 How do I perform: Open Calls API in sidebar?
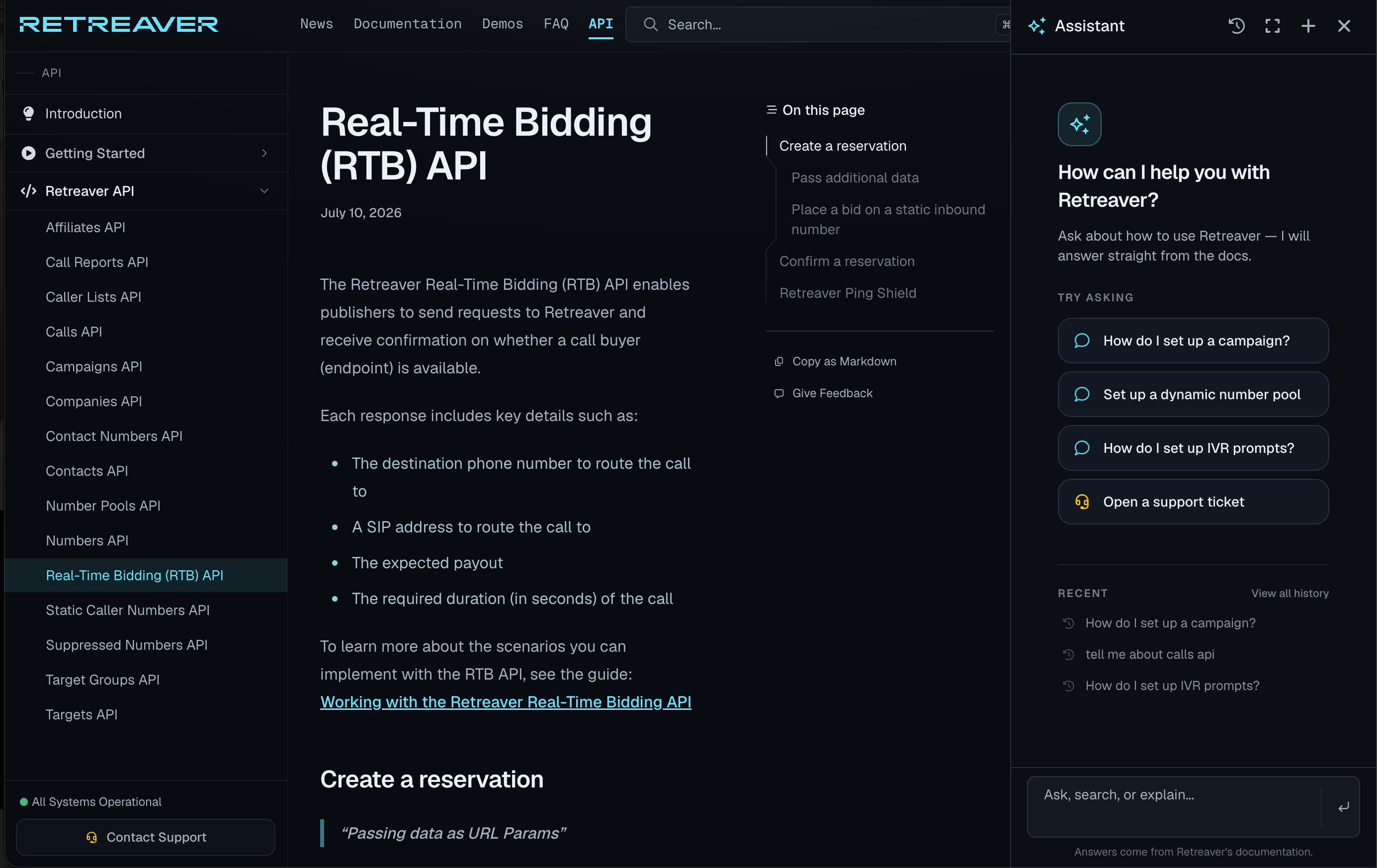74,332
